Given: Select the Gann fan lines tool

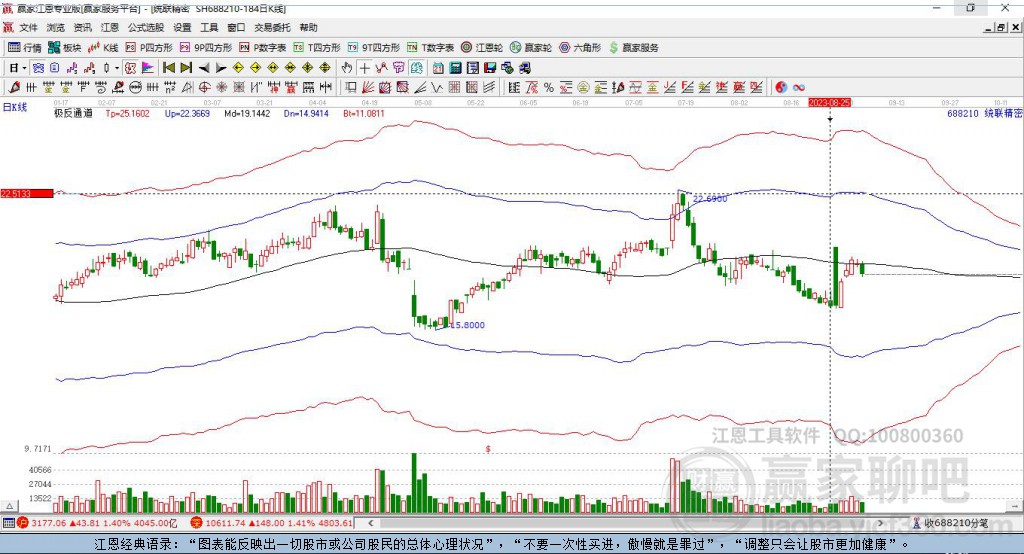Looking at the screenshot, I should pos(368,87).
